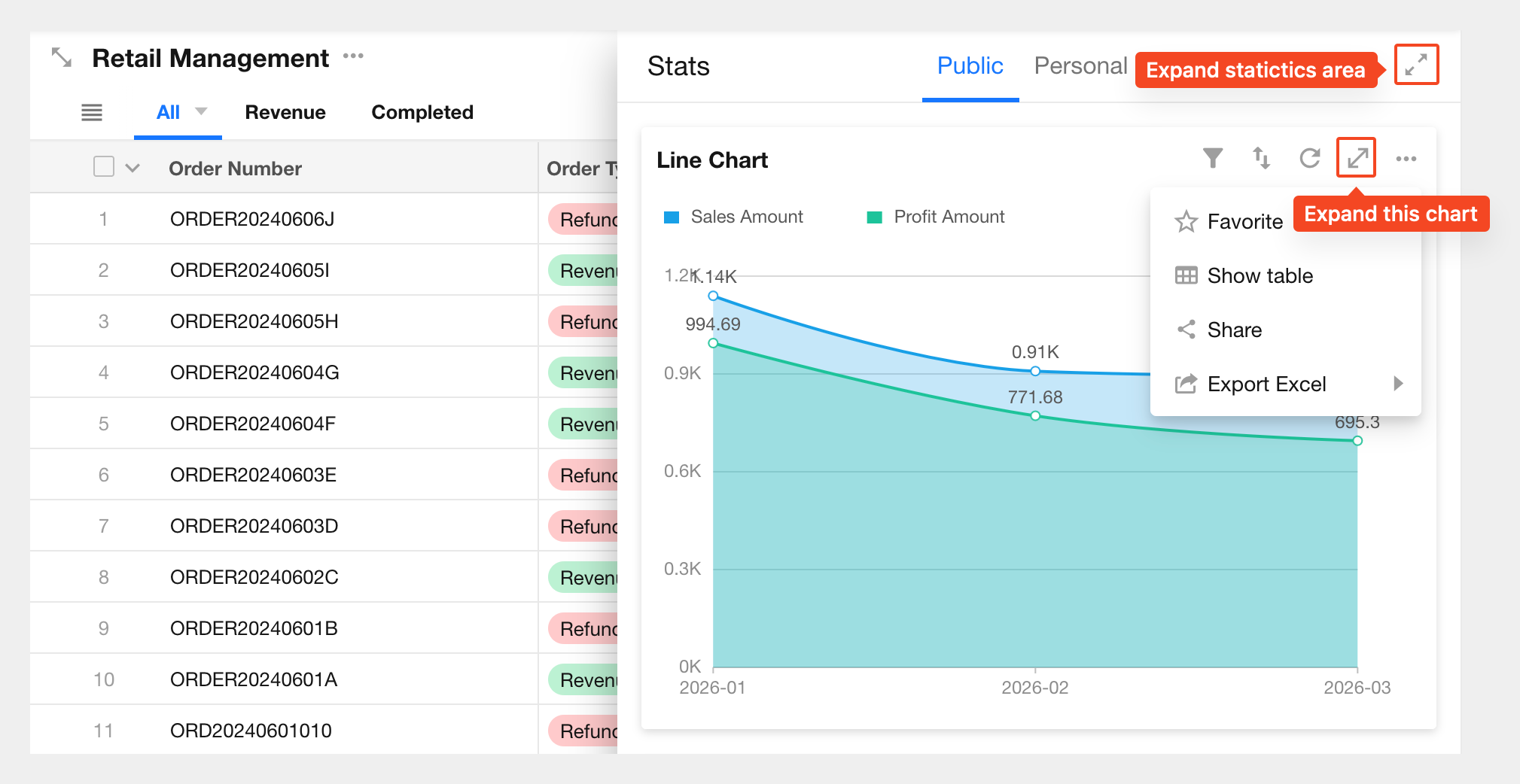Choose Show table from the menu
The image size is (1520, 784).
point(1260,276)
